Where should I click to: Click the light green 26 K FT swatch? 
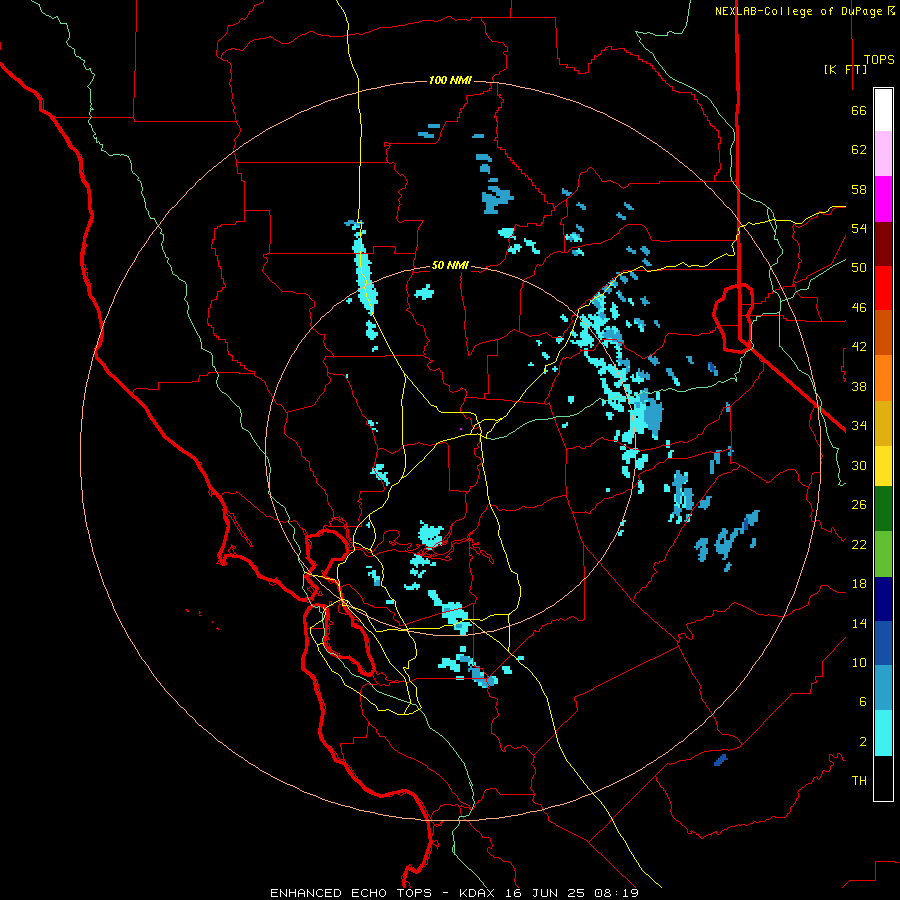[883, 554]
